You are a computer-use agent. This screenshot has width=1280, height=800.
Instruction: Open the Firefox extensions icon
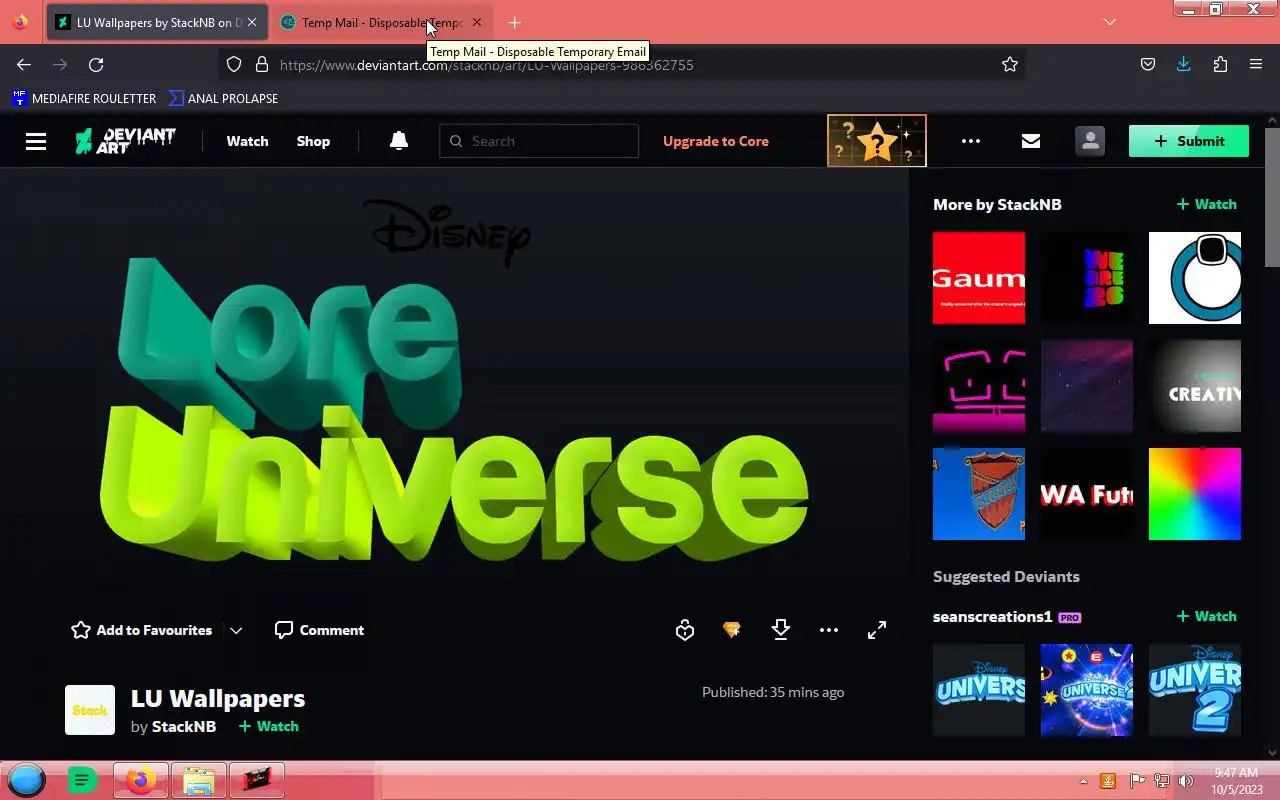[1220, 65]
